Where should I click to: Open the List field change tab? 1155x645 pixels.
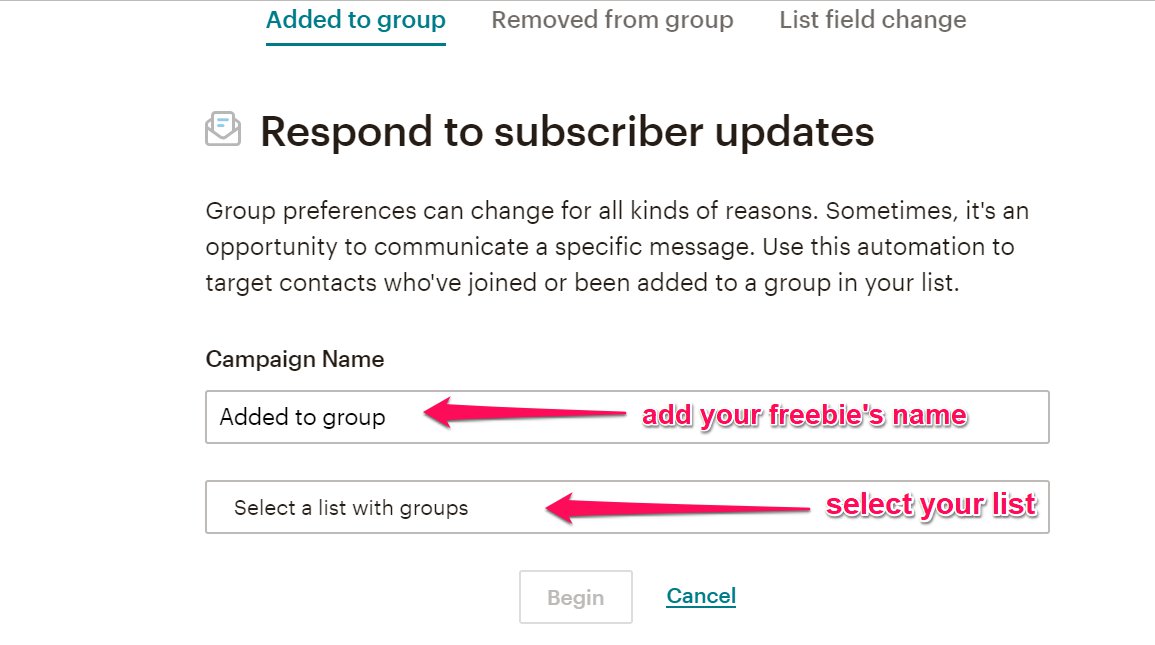(x=872, y=20)
